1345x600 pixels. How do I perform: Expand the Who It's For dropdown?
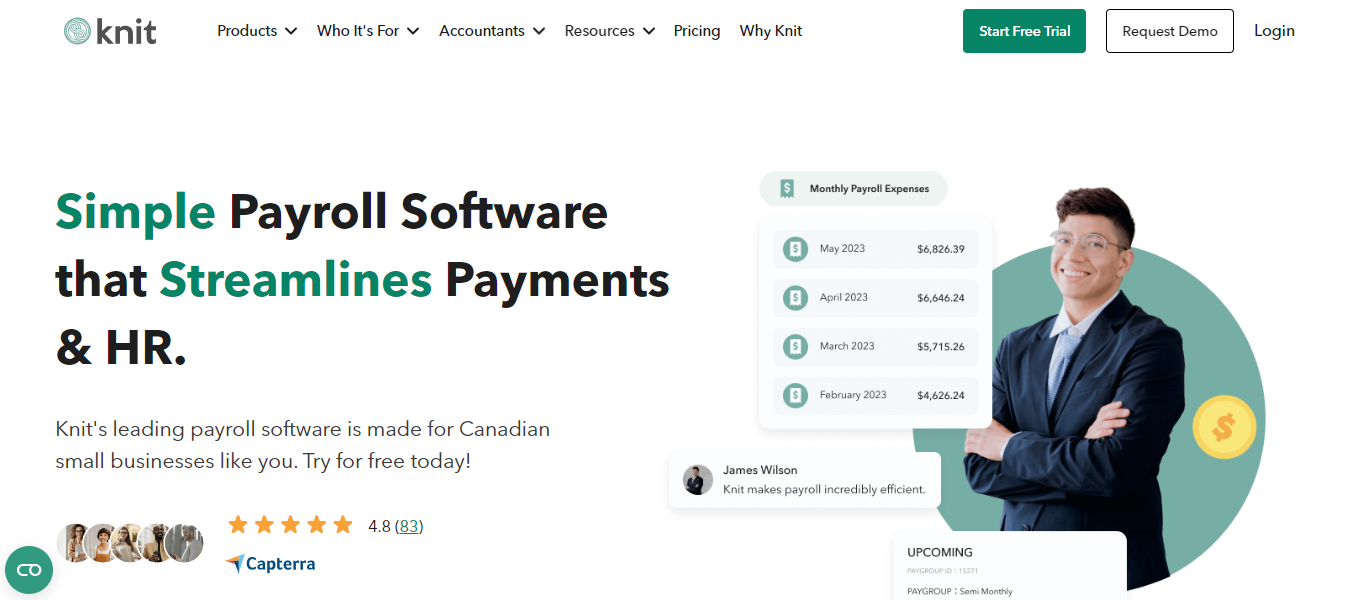(x=368, y=31)
